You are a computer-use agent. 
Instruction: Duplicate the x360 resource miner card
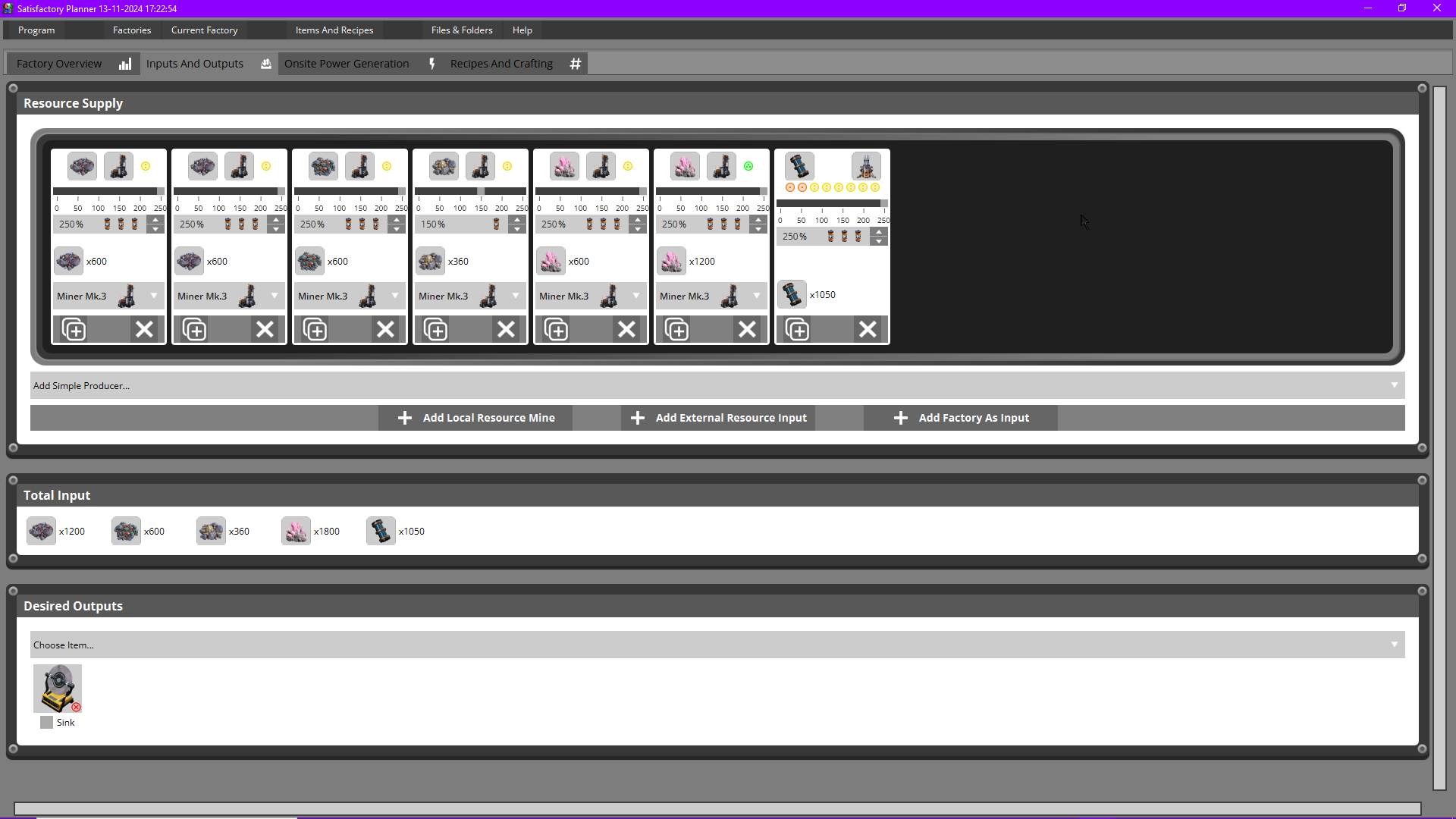click(x=435, y=330)
